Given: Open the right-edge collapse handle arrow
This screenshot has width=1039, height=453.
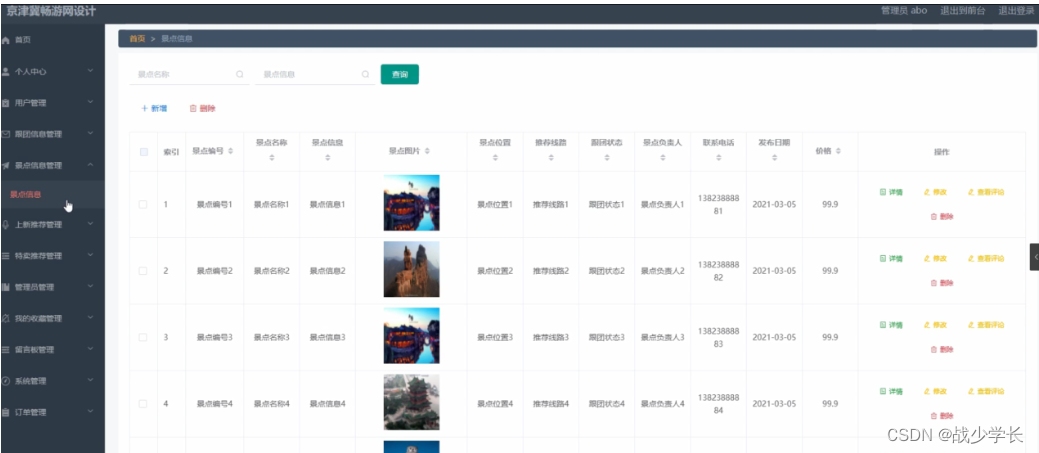Looking at the screenshot, I should click(x=1034, y=257).
